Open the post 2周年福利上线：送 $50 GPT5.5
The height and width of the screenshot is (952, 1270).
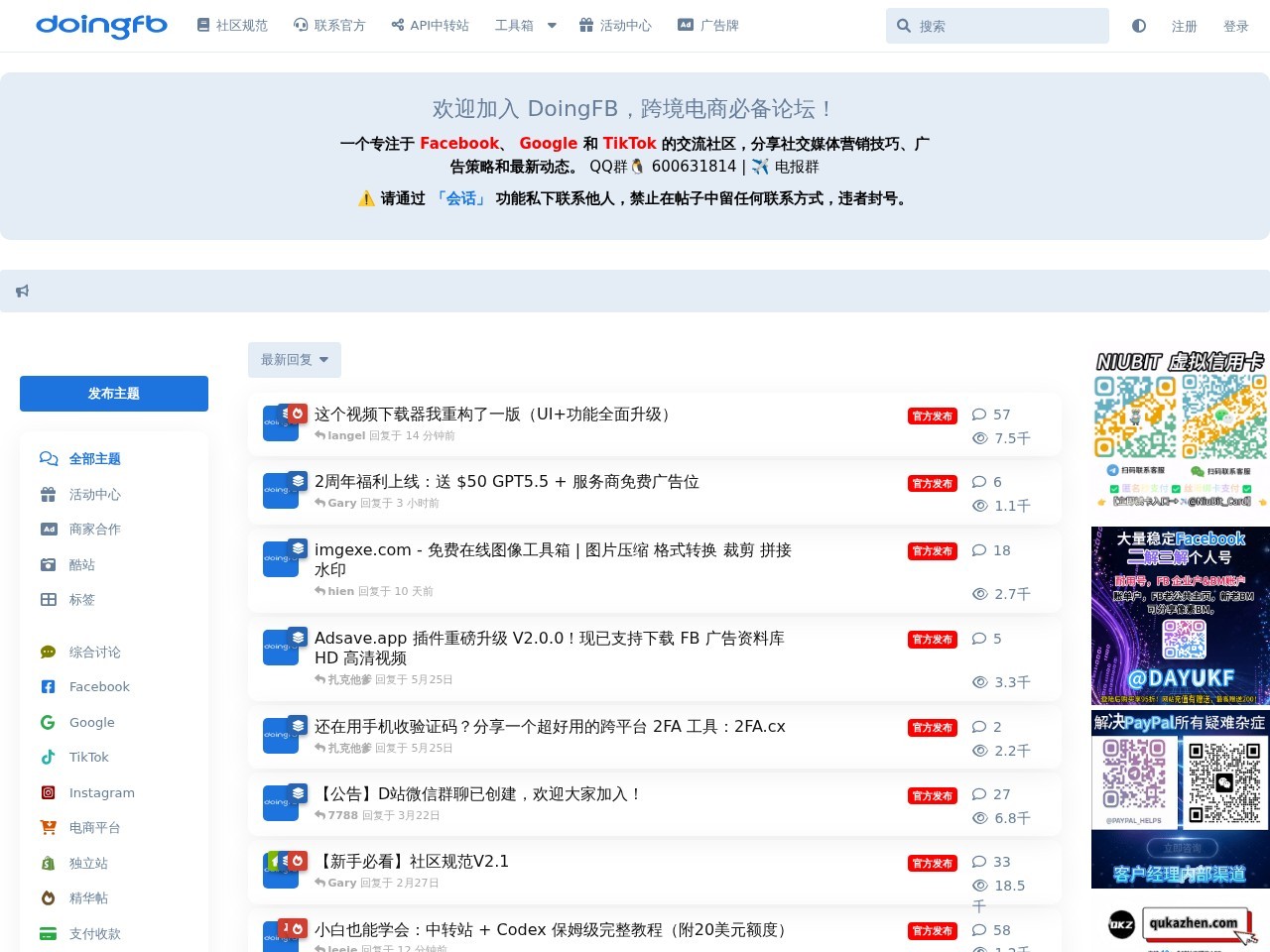(507, 482)
